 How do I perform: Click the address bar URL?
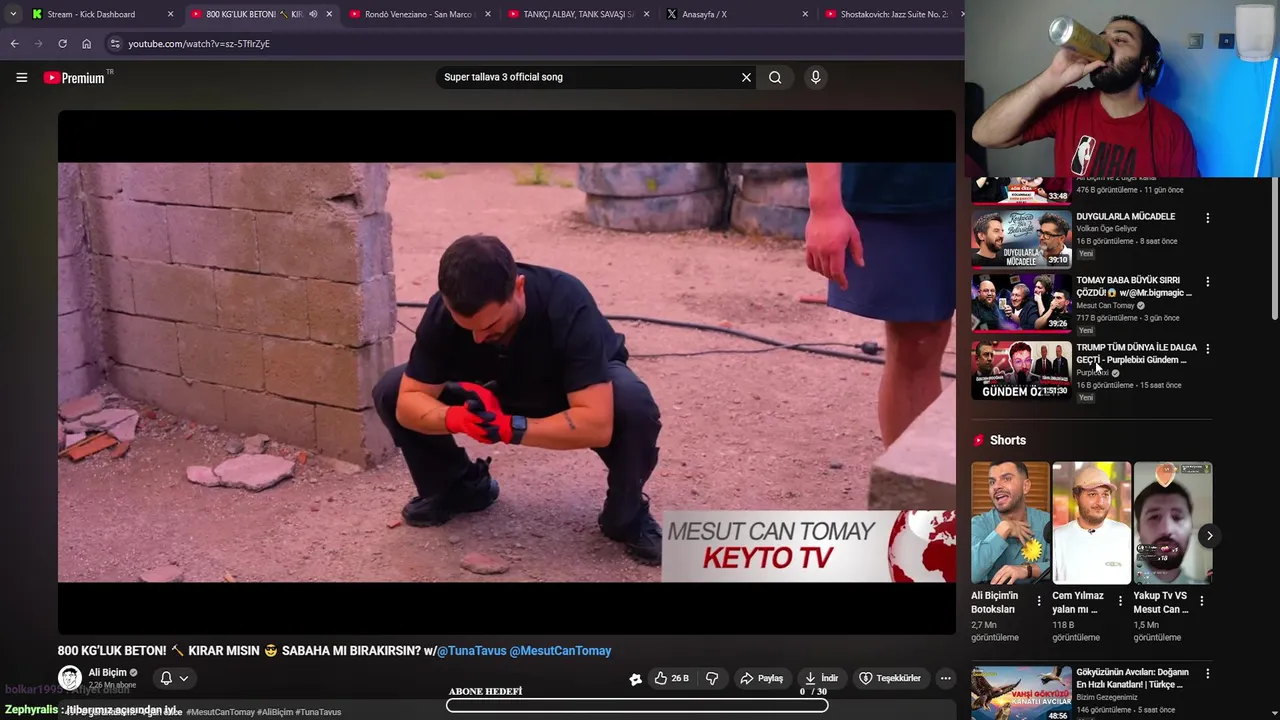199,44
